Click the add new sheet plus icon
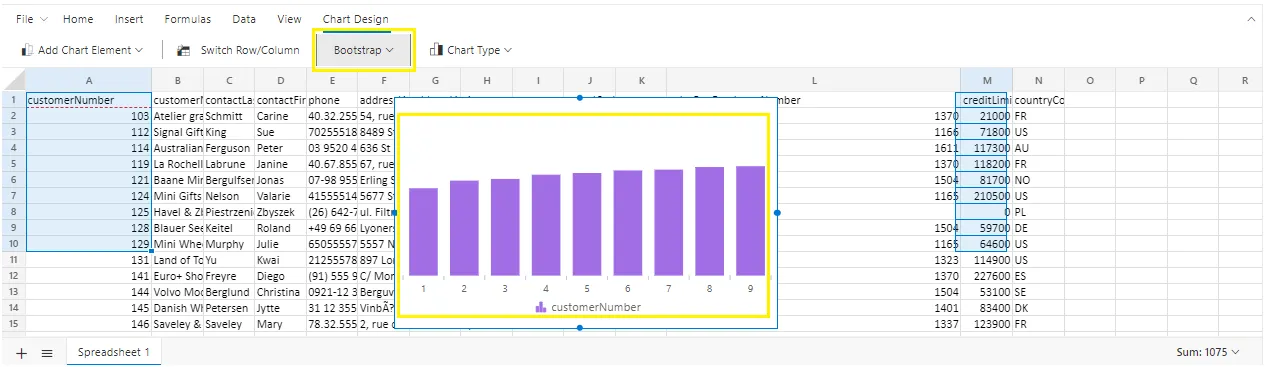The height and width of the screenshot is (367, 1271). [22, 353]
